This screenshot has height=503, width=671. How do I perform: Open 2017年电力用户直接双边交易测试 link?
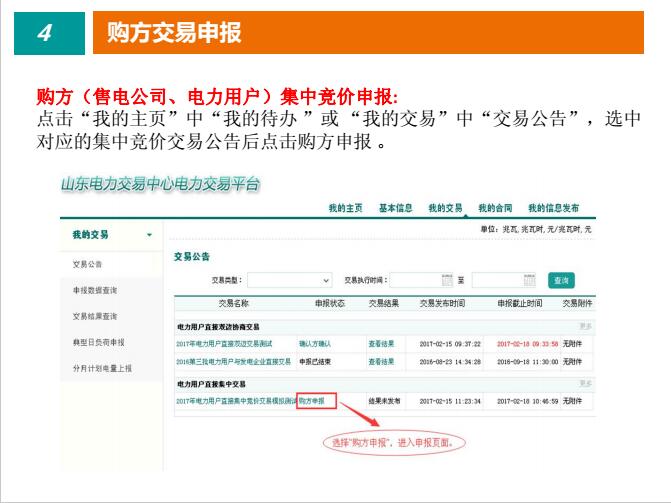tap(224, 343)
